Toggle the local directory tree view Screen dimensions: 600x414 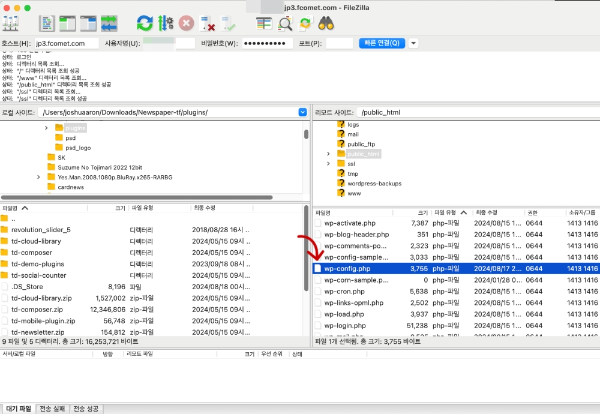[67, 24]
